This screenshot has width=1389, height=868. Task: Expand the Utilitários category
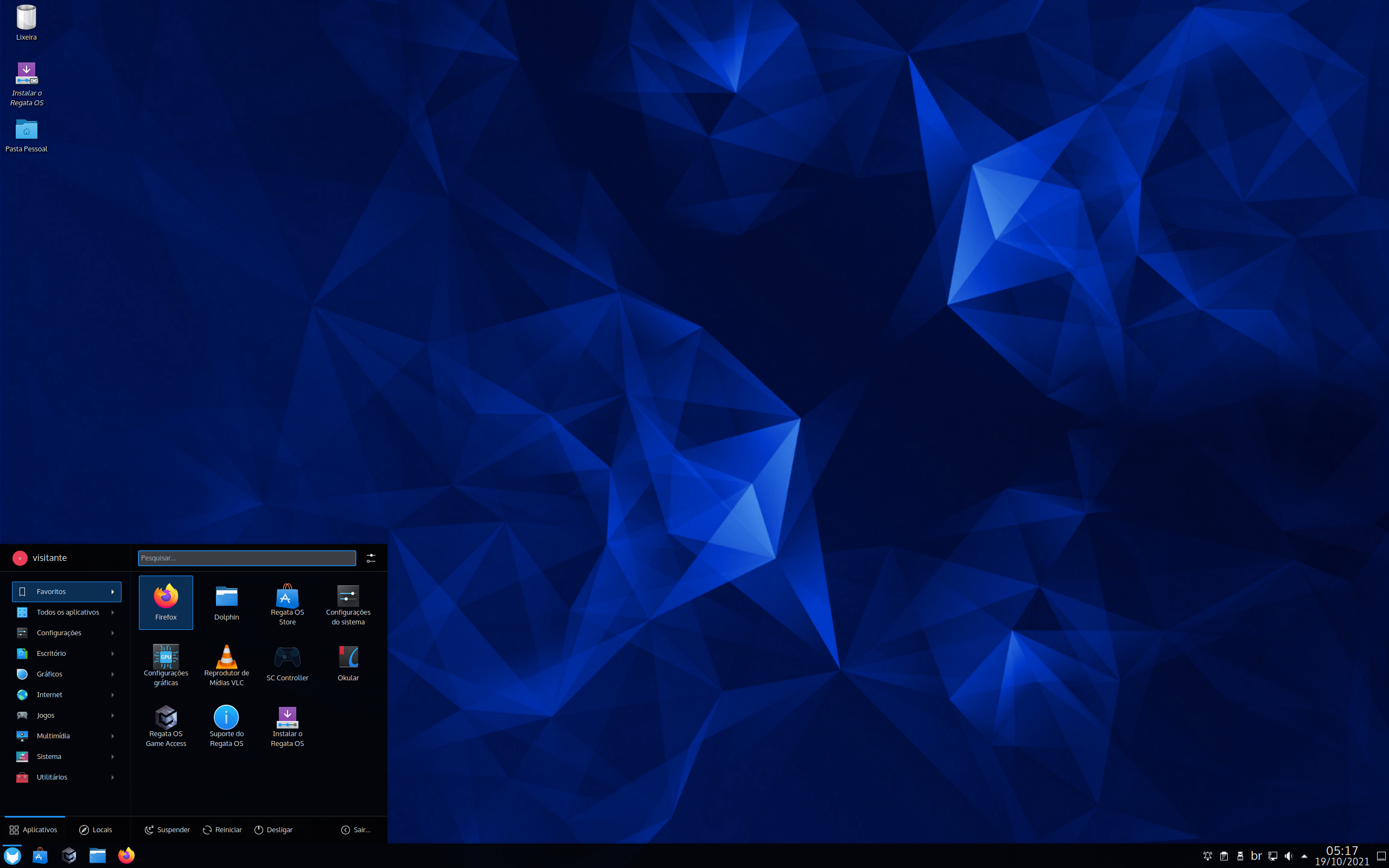pyautogui.click(x=67, y=777)
